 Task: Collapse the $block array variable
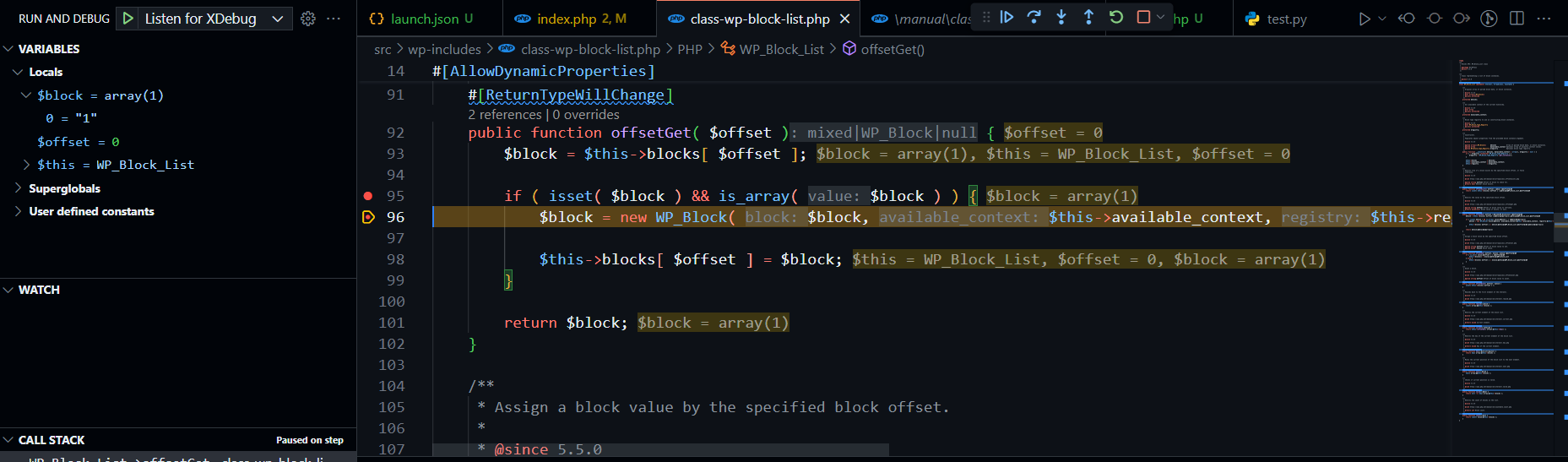tap(26, 95)
